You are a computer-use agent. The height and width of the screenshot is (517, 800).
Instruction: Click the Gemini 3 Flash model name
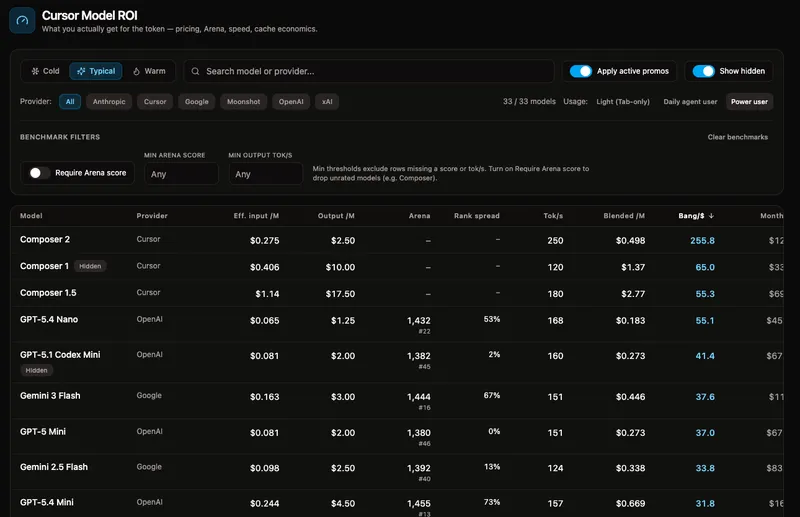tap(50, 396)
